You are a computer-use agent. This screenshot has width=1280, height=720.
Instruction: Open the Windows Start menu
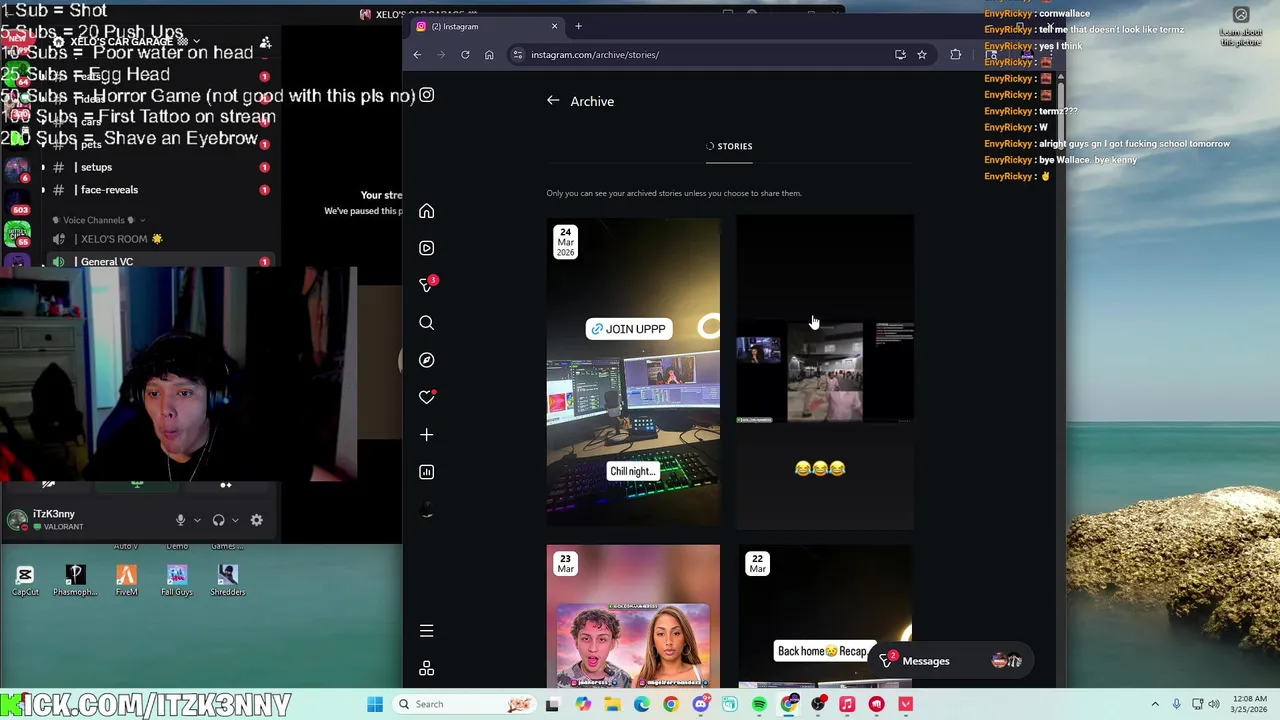(375, 704)
